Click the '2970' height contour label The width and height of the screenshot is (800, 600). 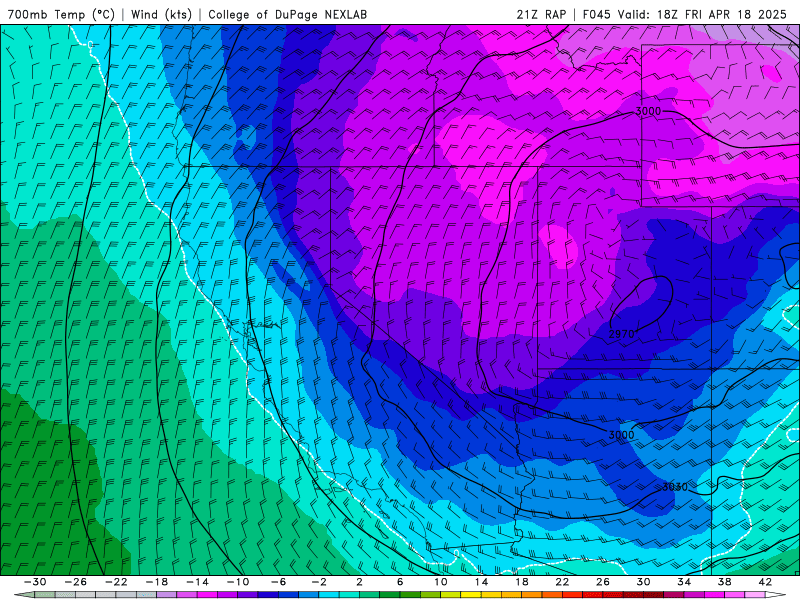621,334
